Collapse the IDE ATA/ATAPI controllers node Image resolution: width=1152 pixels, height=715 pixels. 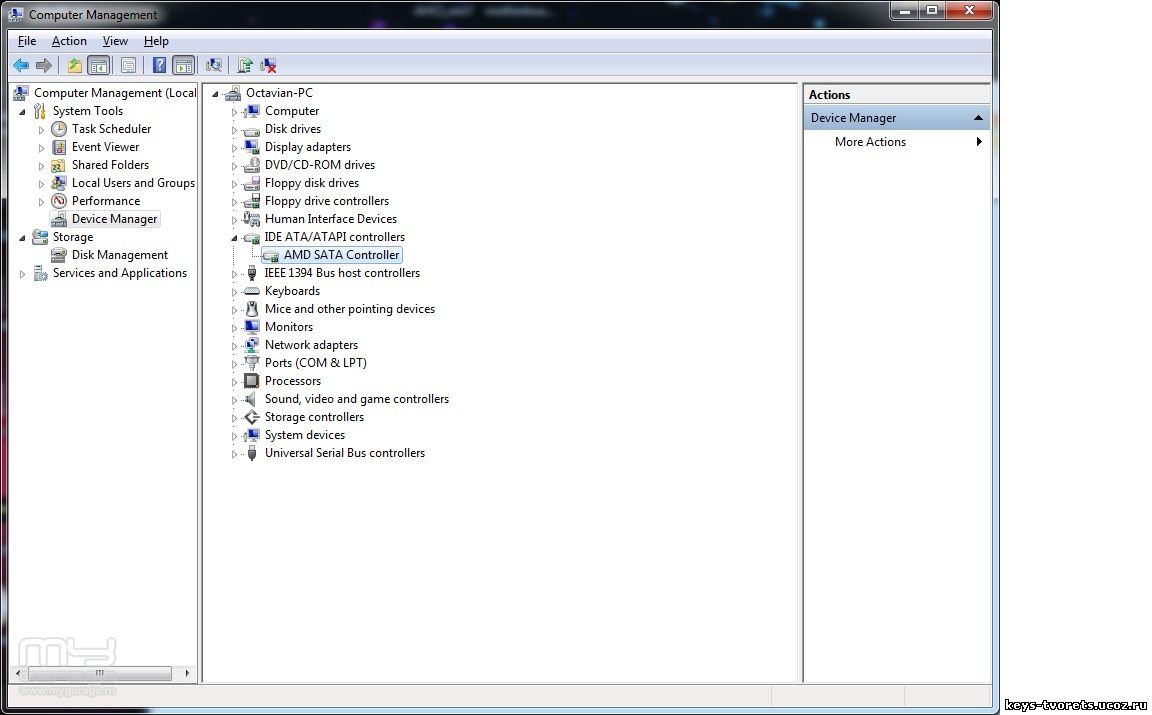(x=234, y=237)
